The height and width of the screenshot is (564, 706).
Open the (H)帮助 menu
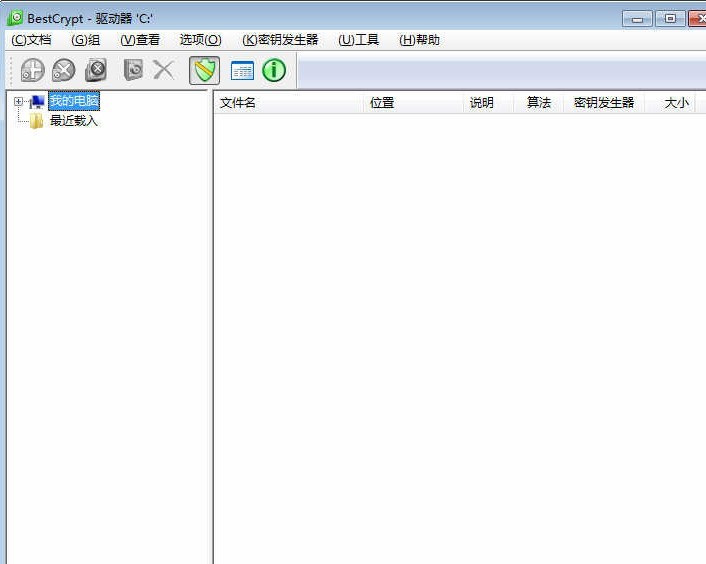click(x=419, y=40)
